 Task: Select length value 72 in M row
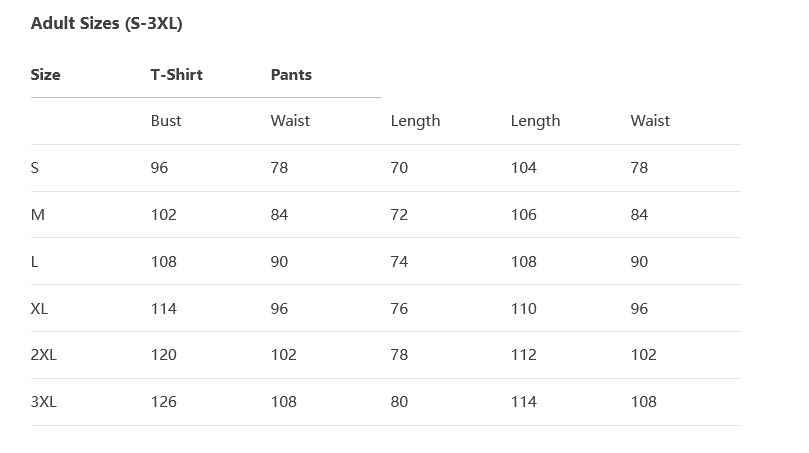click(399, 215)
